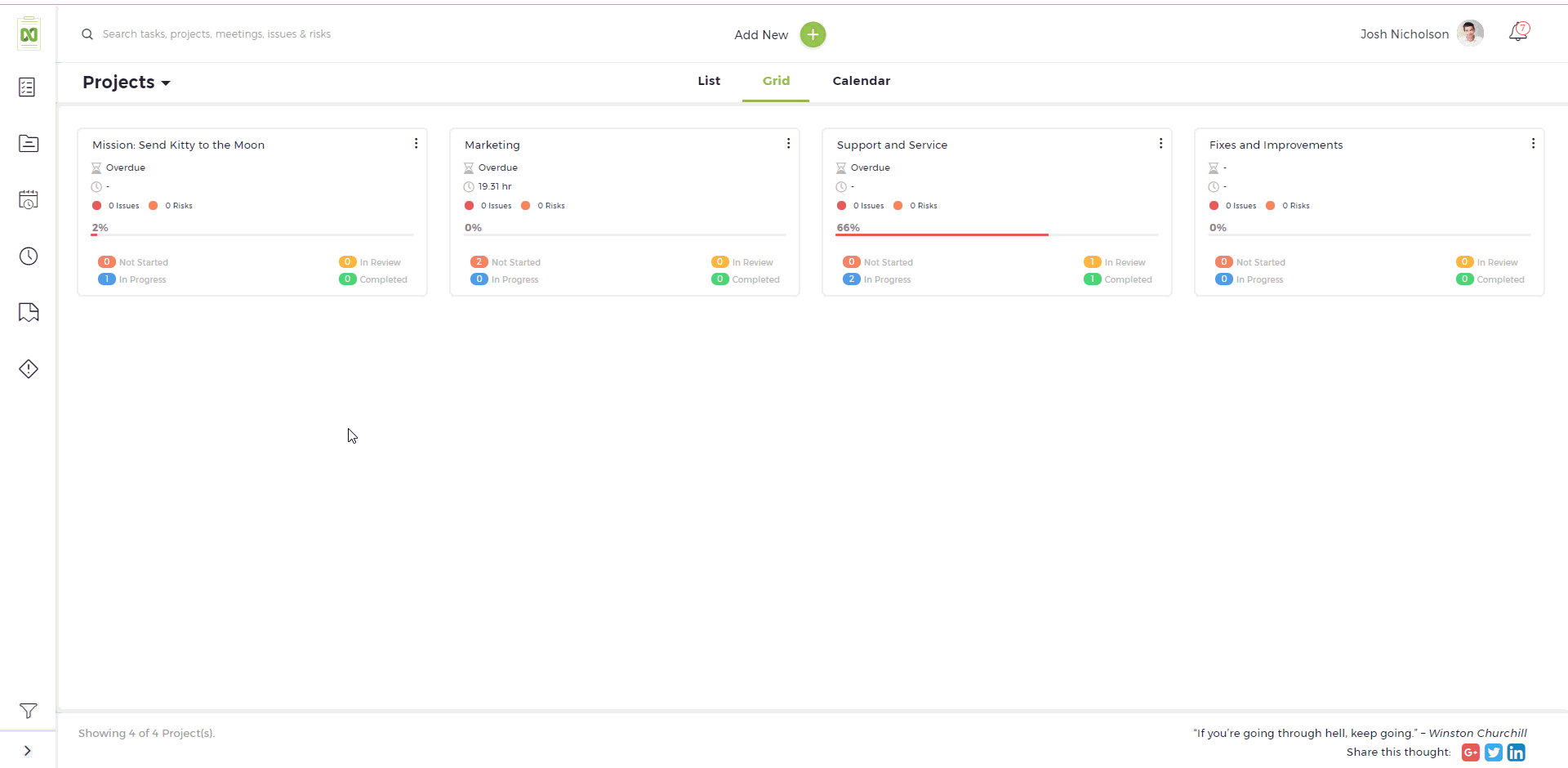The width and height of the screenshot is (1568, 768).
Task: Share the quote on Twitter
Action: (1494, 752)
